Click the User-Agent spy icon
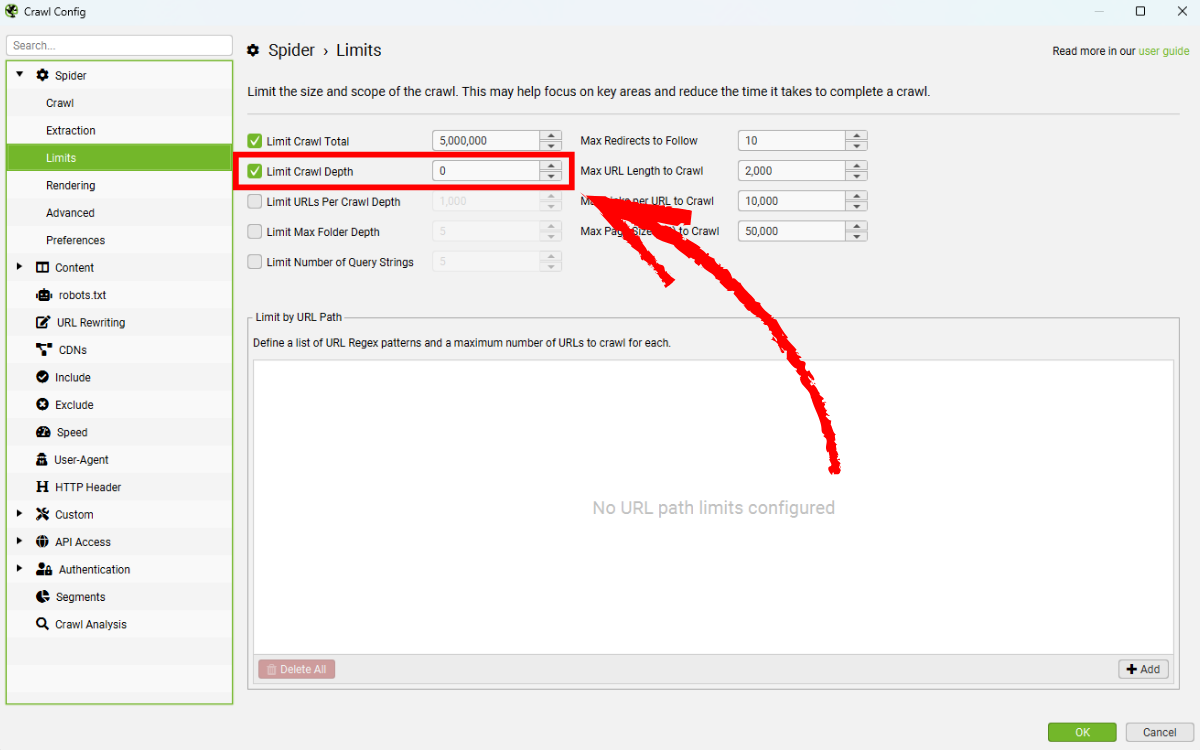 pos(42,460)
